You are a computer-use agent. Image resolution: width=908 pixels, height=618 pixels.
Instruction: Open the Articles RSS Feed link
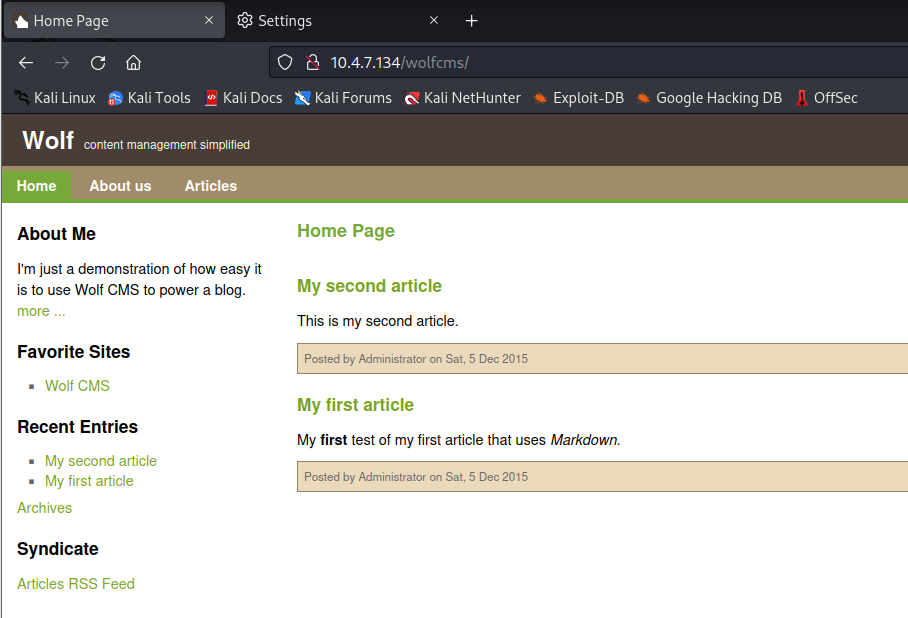tap(76, 584)
